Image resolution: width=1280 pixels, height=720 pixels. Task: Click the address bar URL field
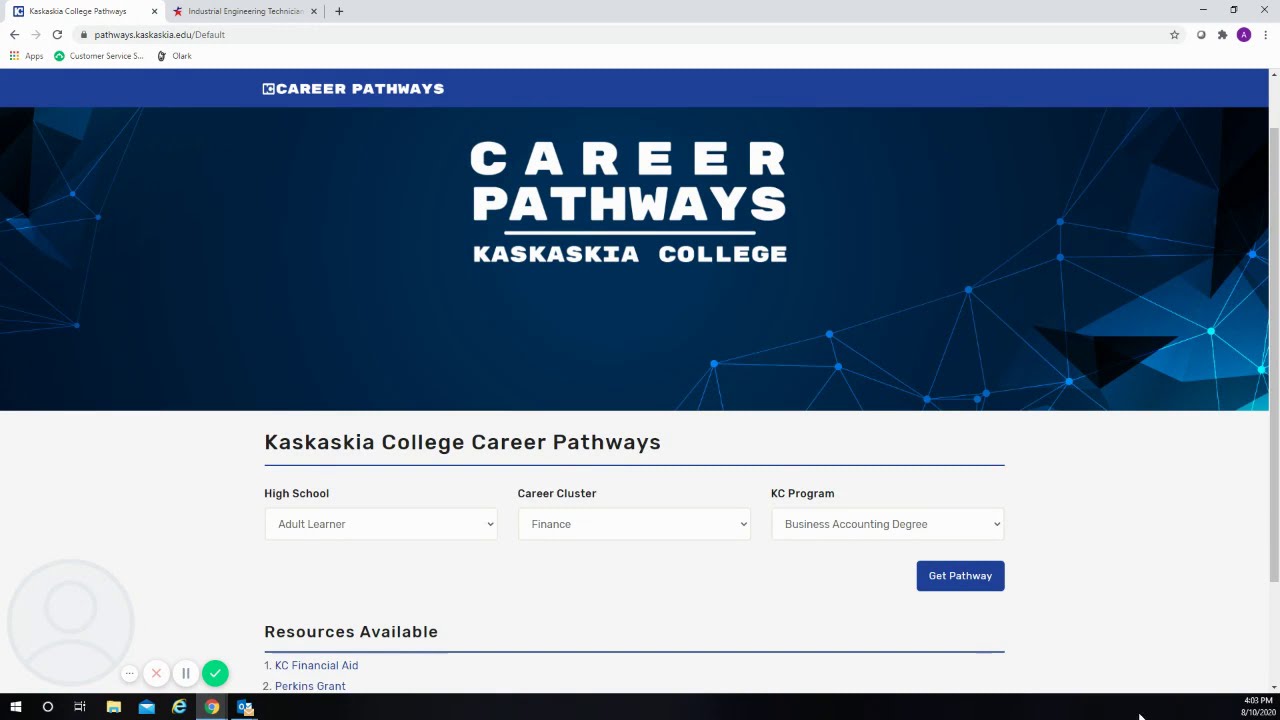click(x=620, y=34)
